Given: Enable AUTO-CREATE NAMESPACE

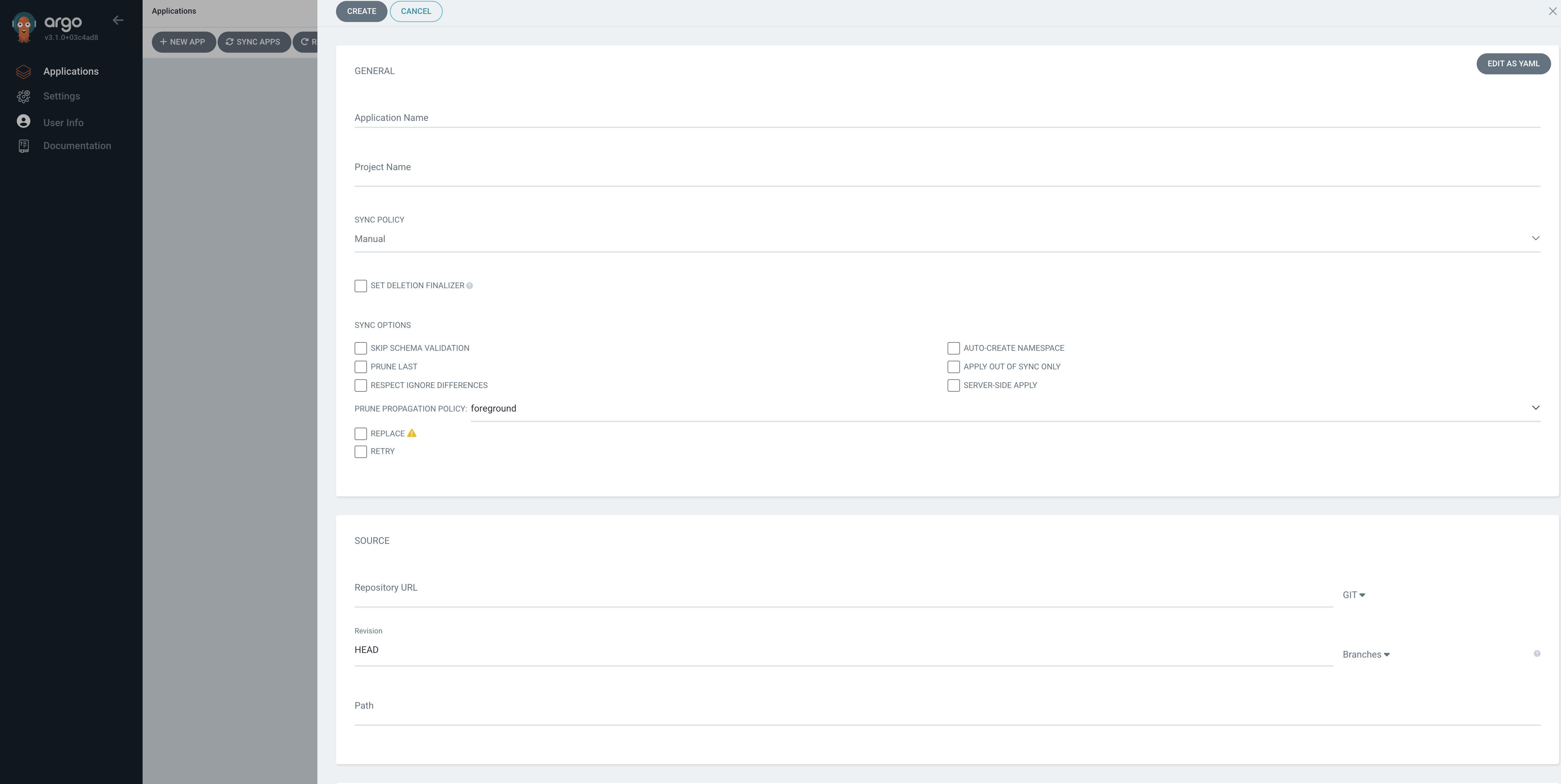Looking at the screenshot, I should (953, 348).
